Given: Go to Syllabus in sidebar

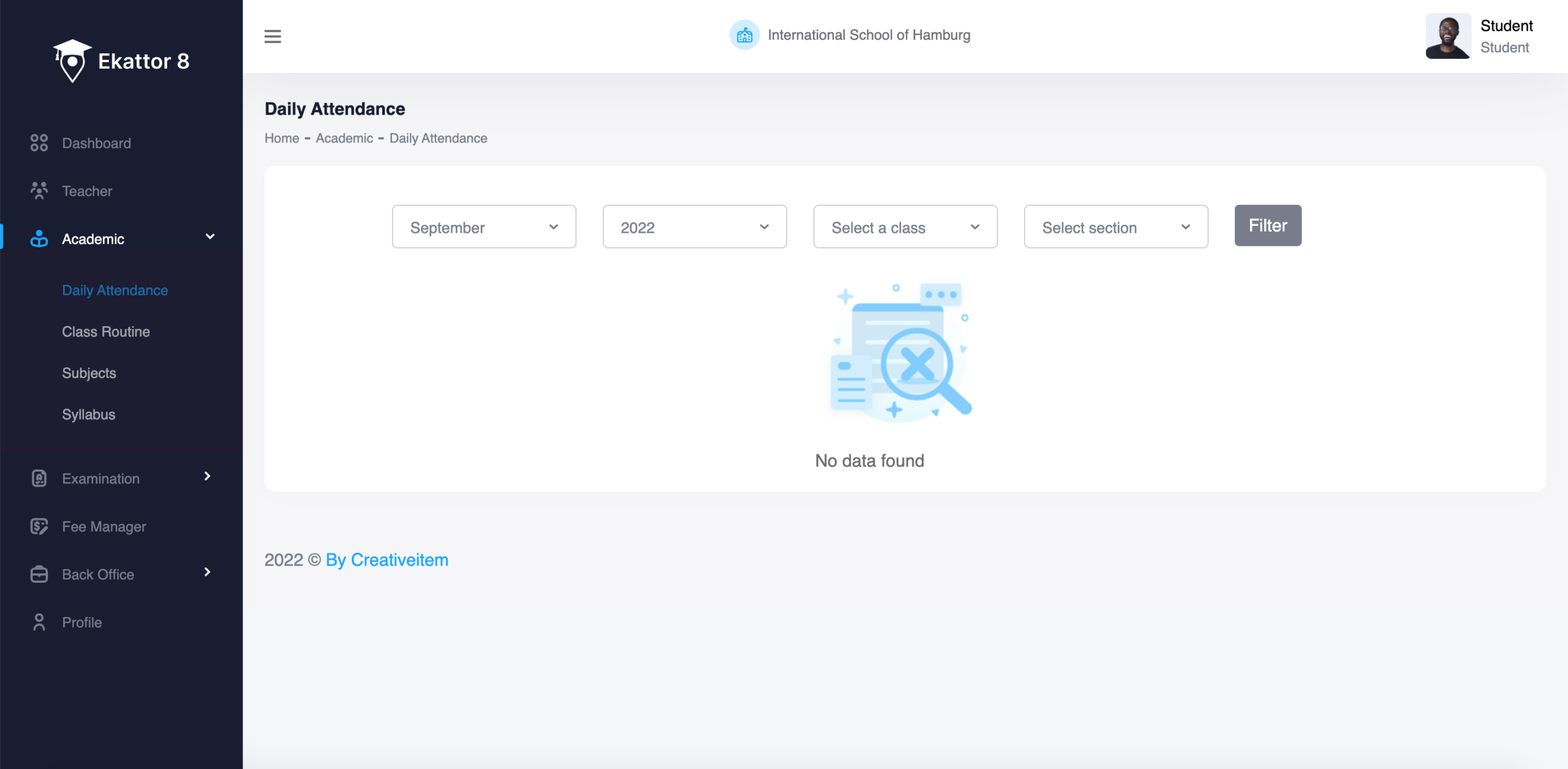Looking at the screenshot, I should click(88, 414).
